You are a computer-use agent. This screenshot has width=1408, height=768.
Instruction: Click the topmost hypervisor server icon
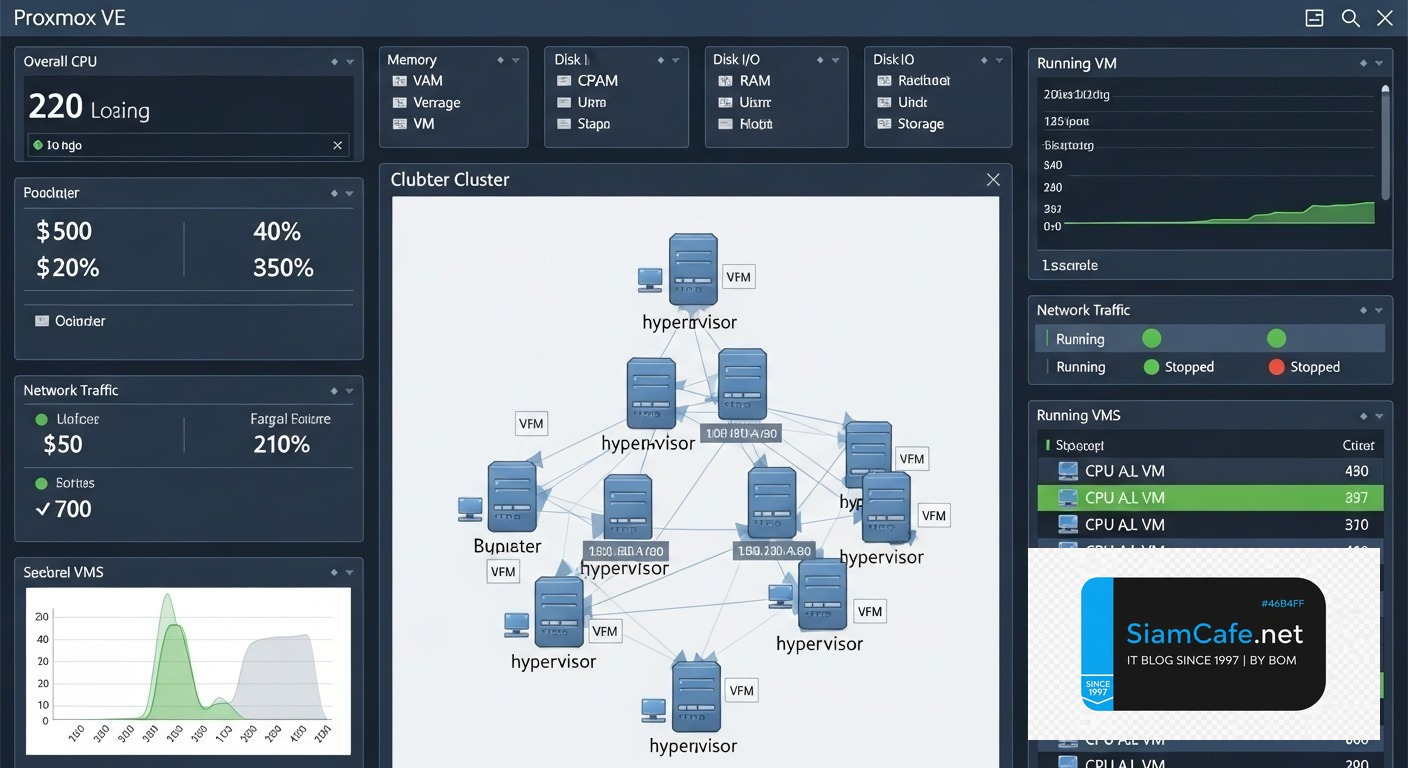point(693,269)
